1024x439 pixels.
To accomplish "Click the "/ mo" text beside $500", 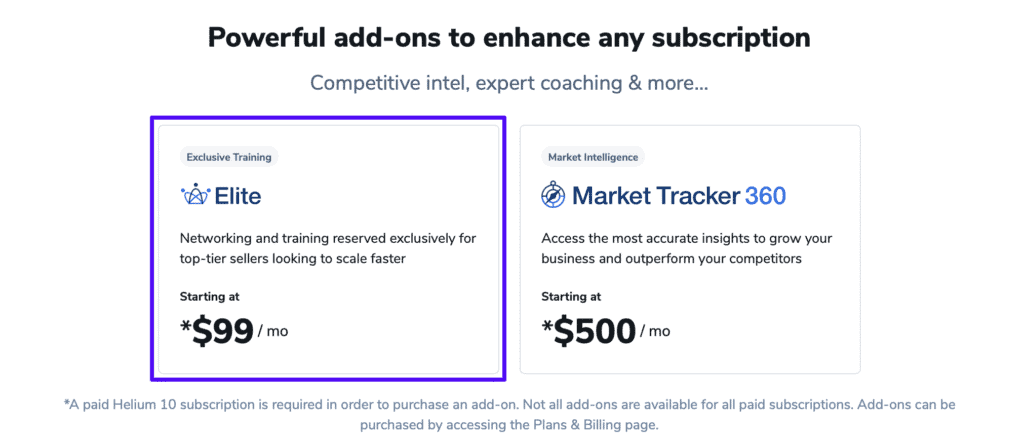I will coord(655,331).
